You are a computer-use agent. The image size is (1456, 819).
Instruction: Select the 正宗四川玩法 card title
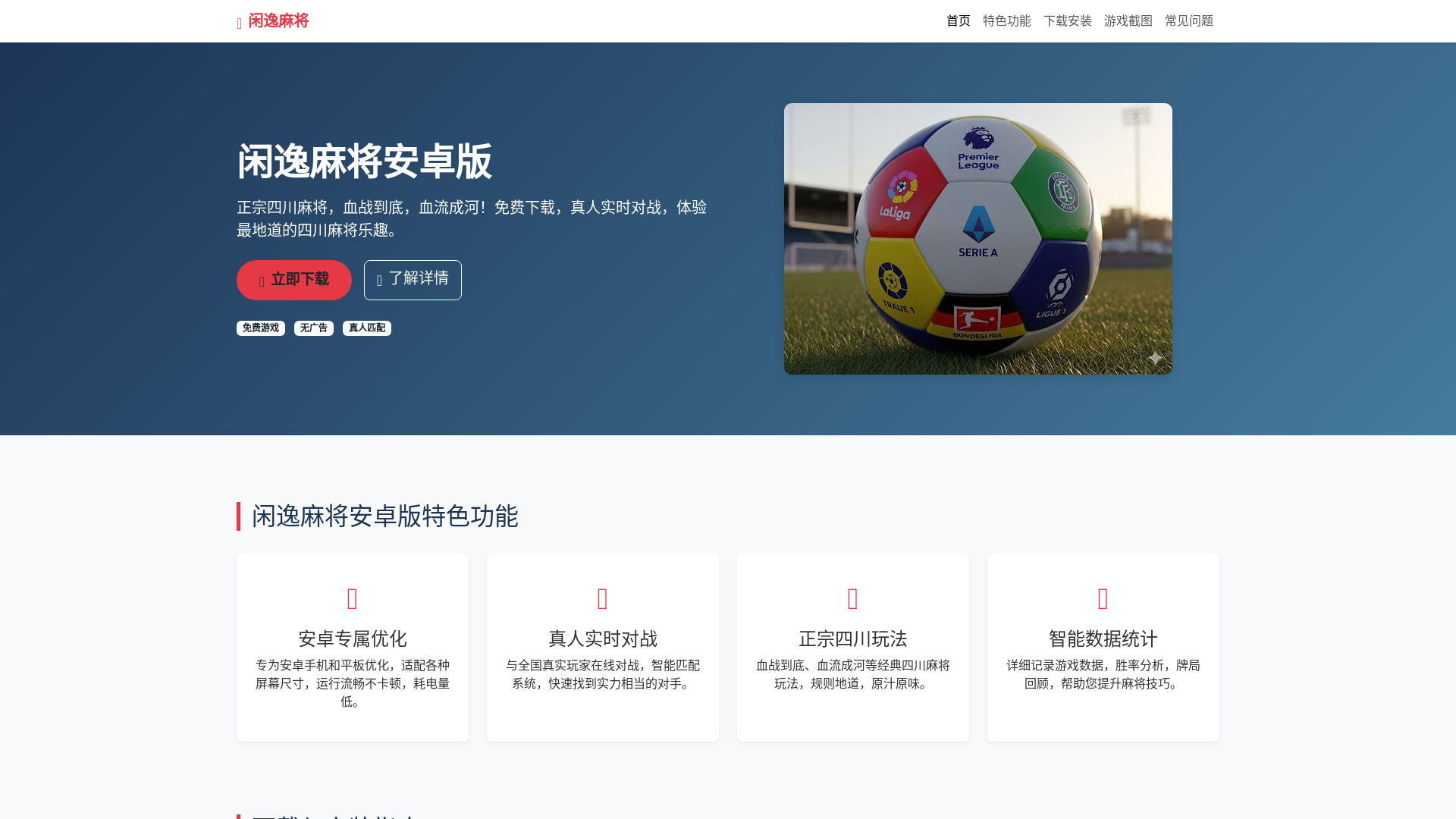pyautogui.click(x=853, y=639)
